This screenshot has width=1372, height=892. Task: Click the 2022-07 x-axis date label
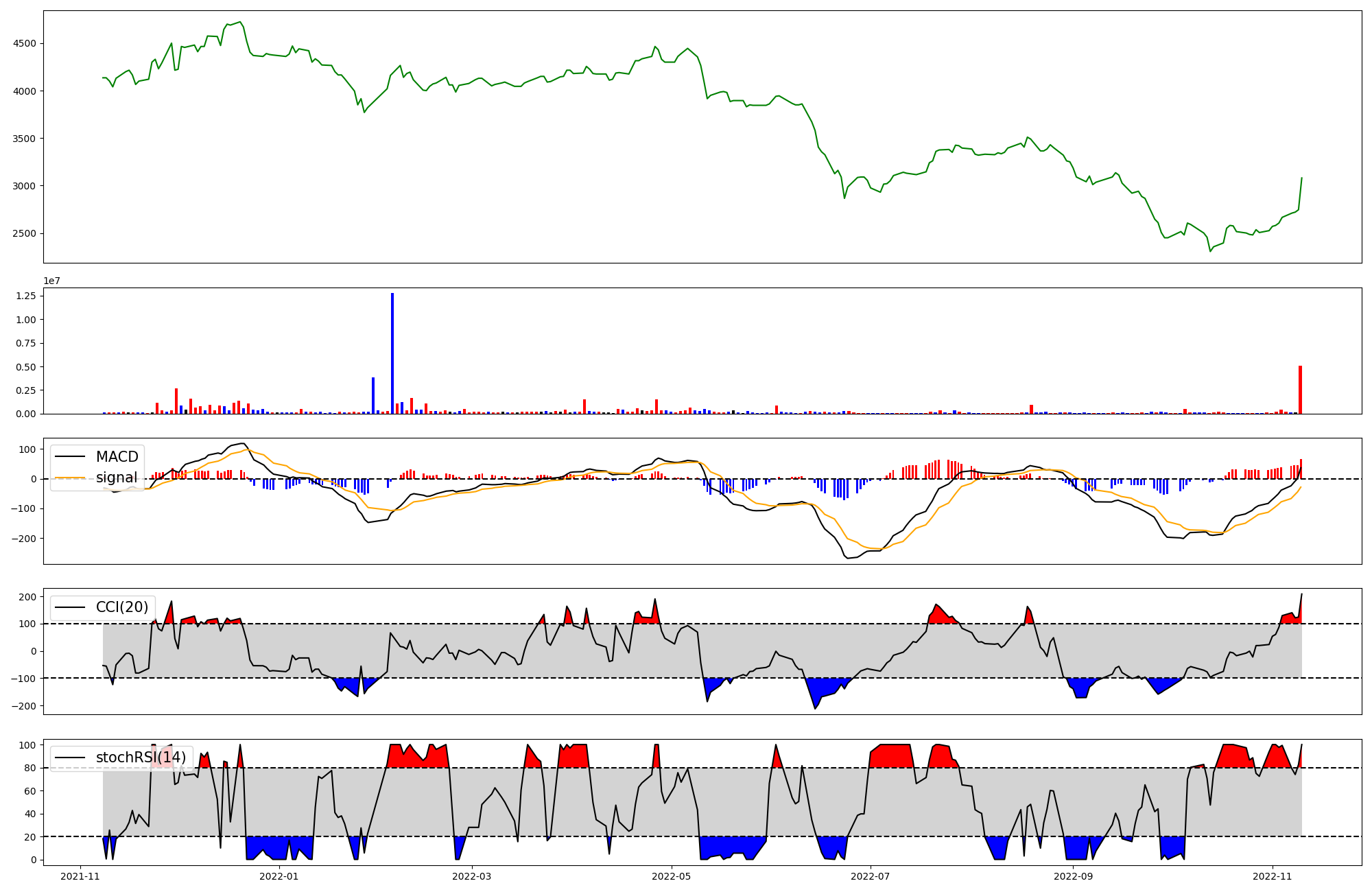pyautogui.click(x=870, y=876)
